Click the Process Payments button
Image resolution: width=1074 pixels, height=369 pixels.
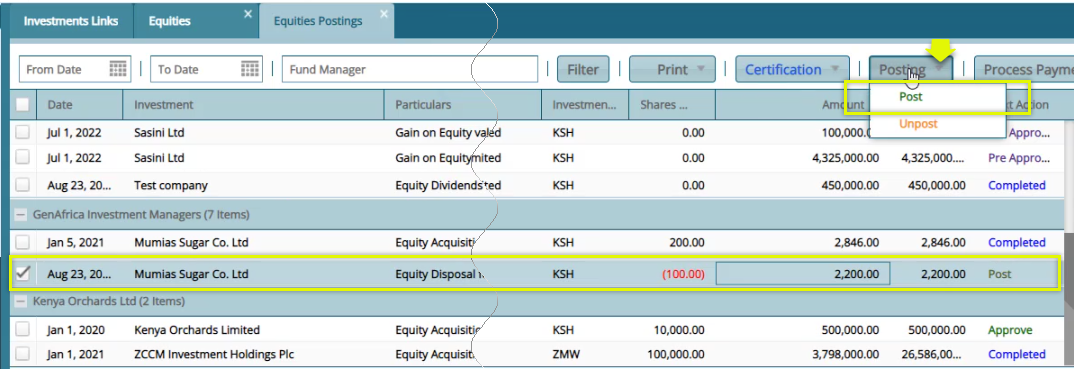point(1023,69)
